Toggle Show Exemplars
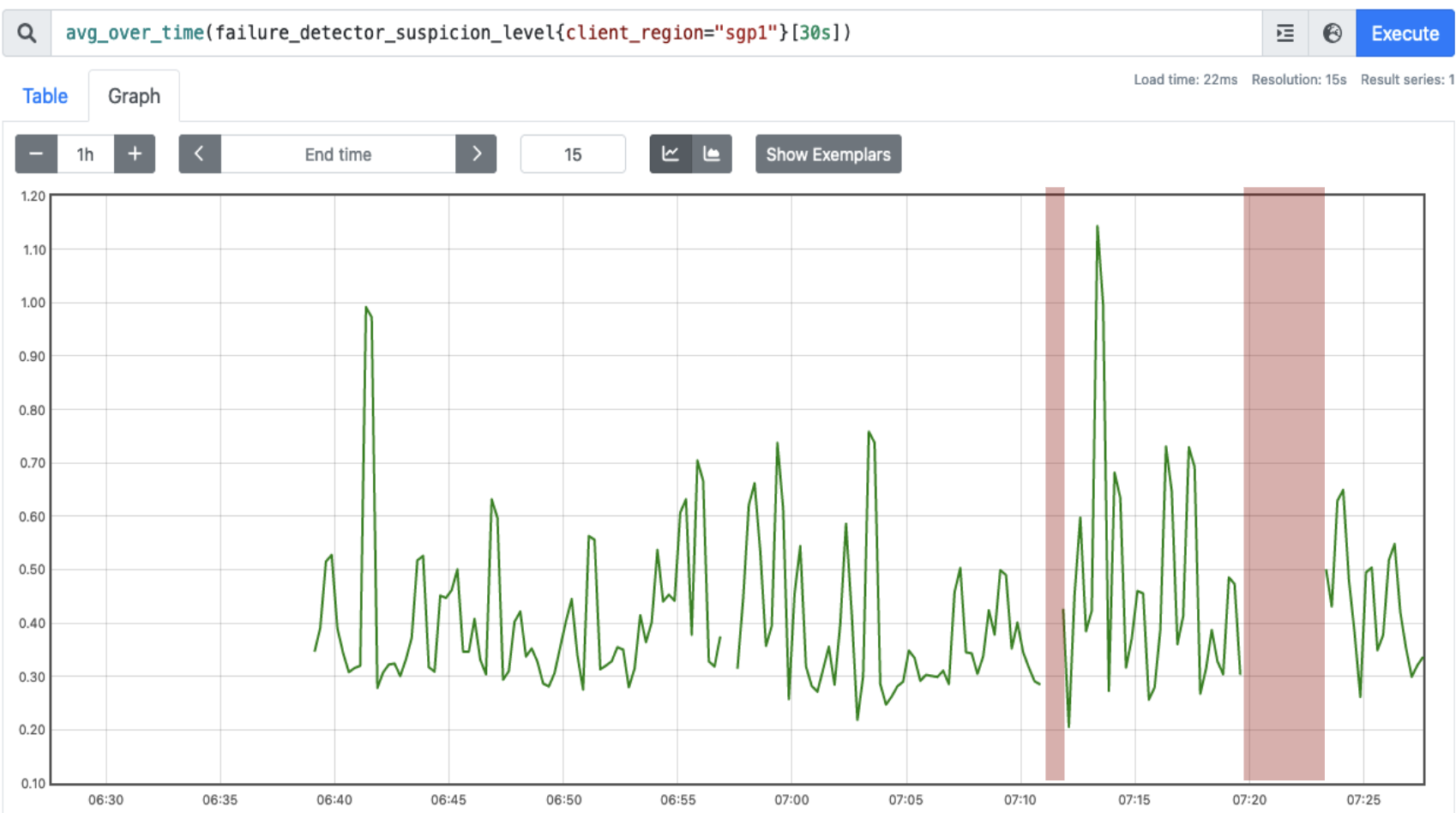 827,154
